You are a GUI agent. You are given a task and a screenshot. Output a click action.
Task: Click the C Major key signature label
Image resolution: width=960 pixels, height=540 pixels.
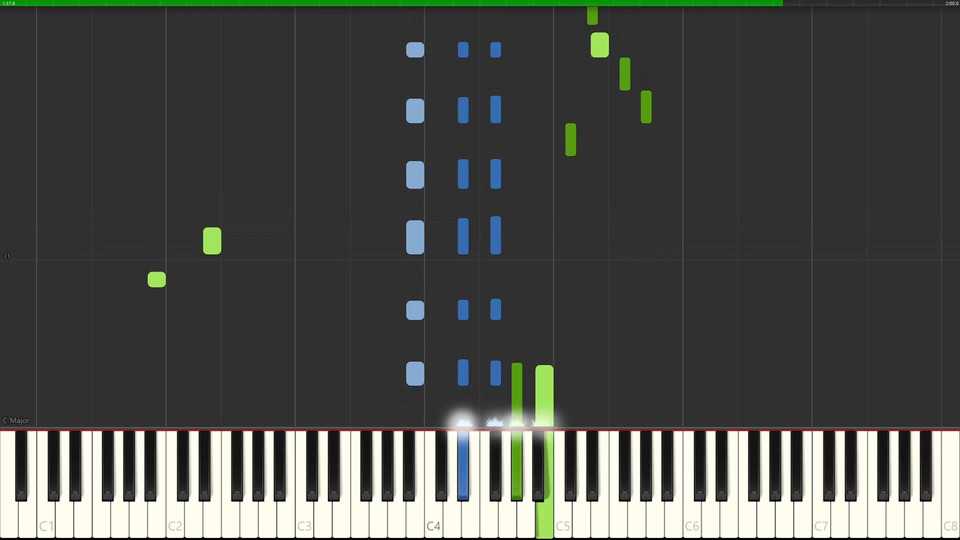(16, 421)
